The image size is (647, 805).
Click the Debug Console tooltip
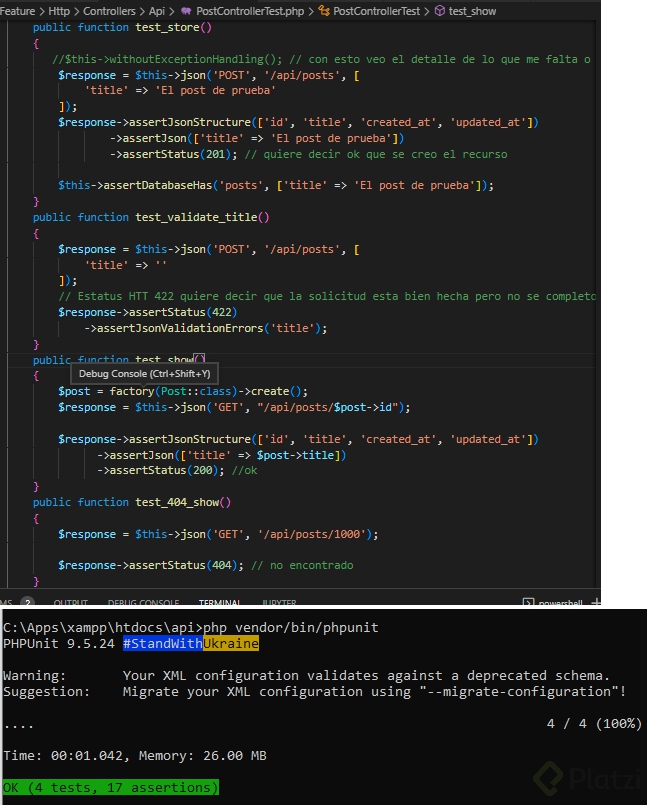pyautogui.click(x=144, y=374)
